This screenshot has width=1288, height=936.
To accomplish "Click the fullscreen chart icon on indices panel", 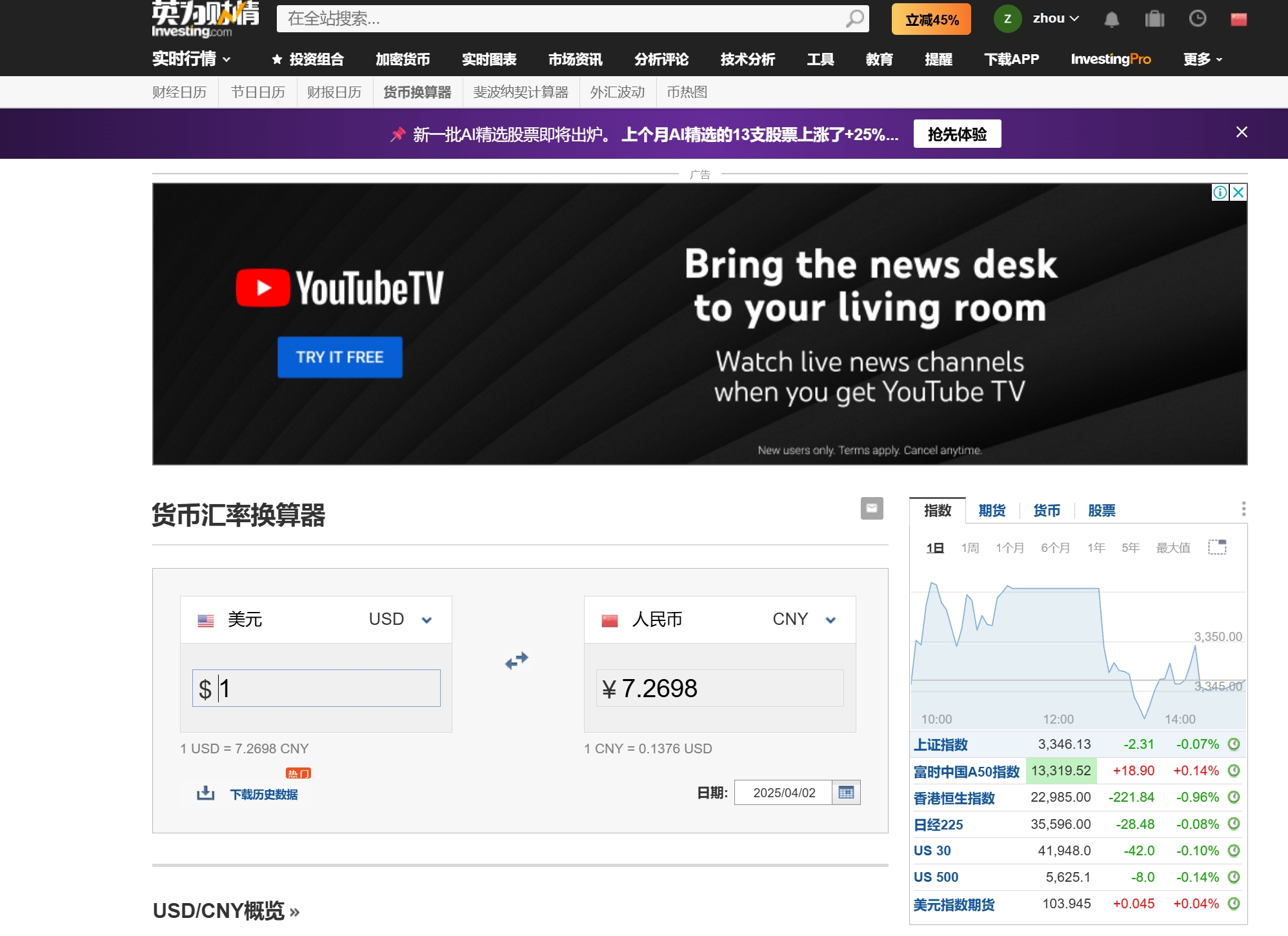I will [1218, 547].
